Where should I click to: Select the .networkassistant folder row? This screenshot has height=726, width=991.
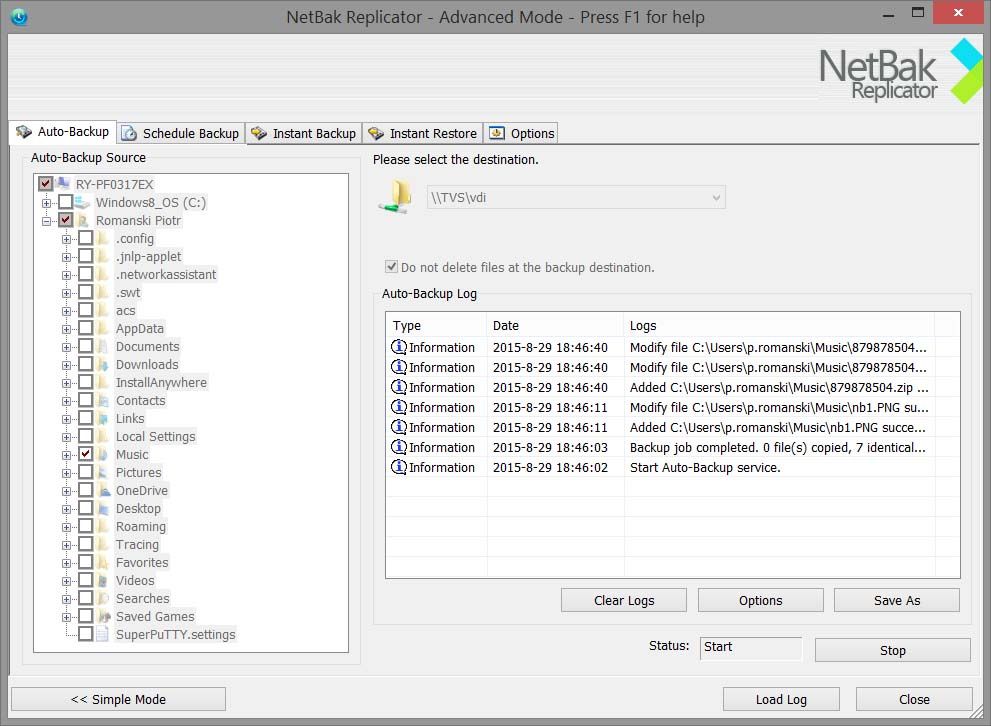[x=166, y=274]
